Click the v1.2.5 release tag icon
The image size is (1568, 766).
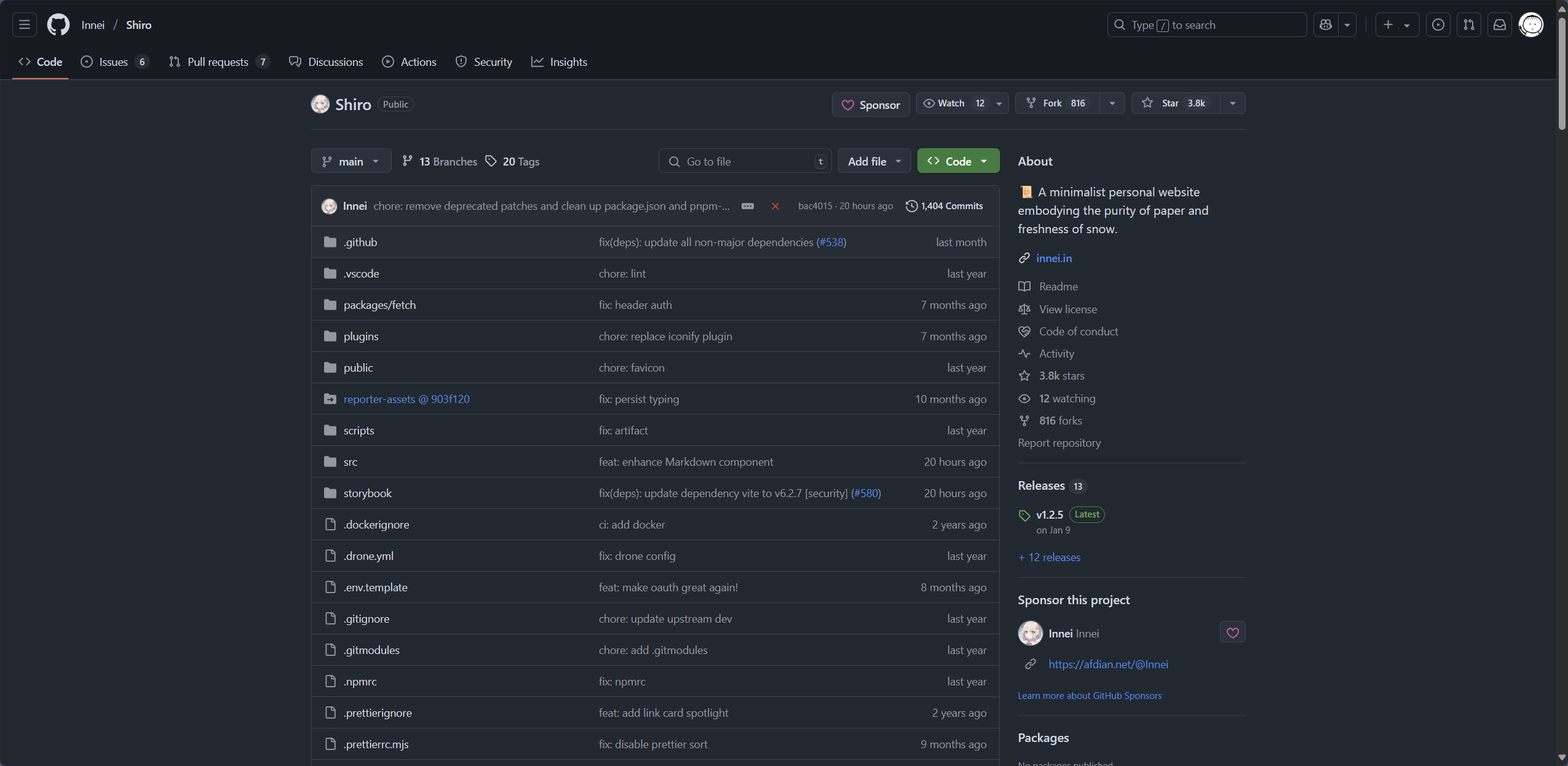tap(1024, 515)
